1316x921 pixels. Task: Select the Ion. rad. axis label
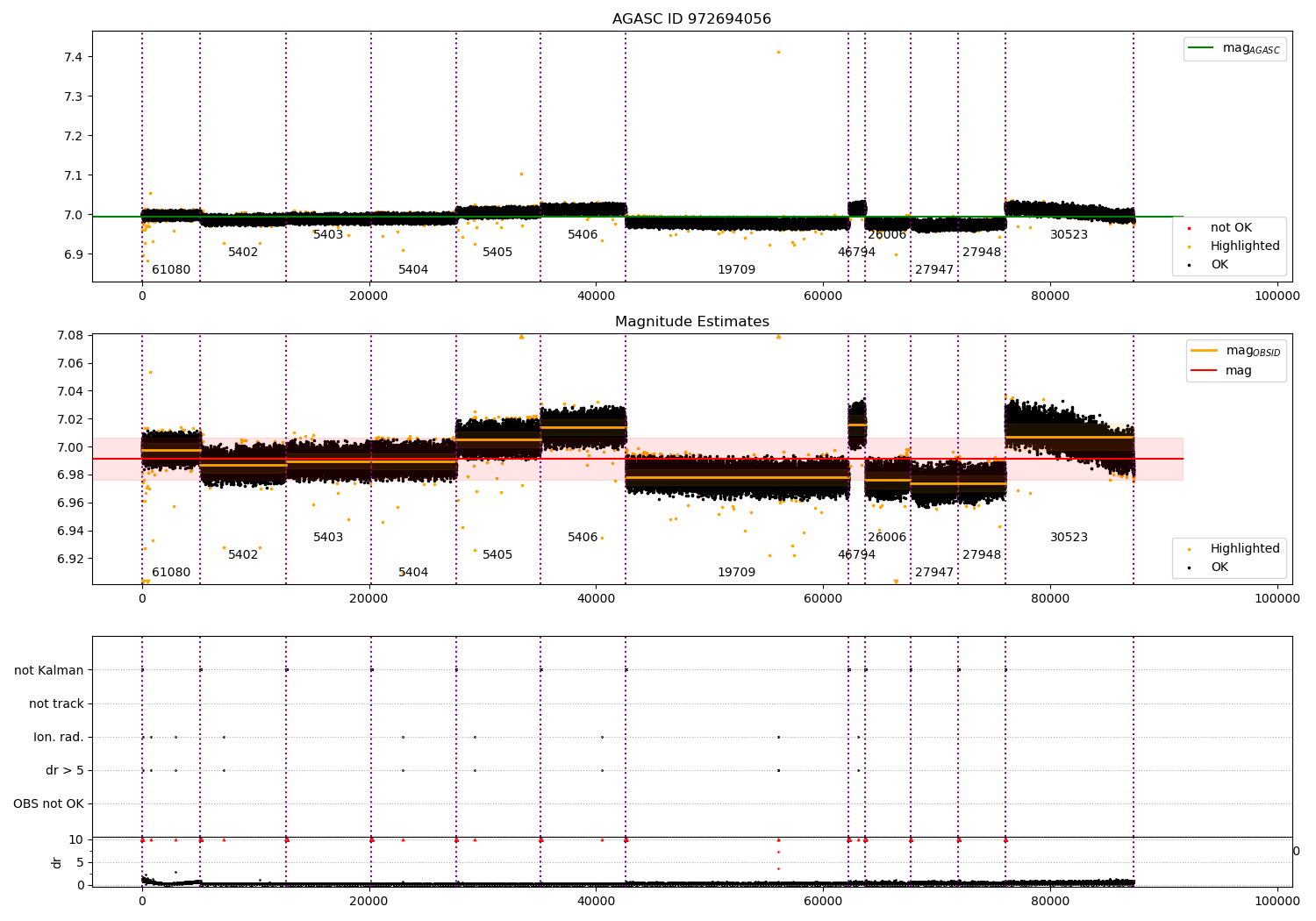[59, 737]
